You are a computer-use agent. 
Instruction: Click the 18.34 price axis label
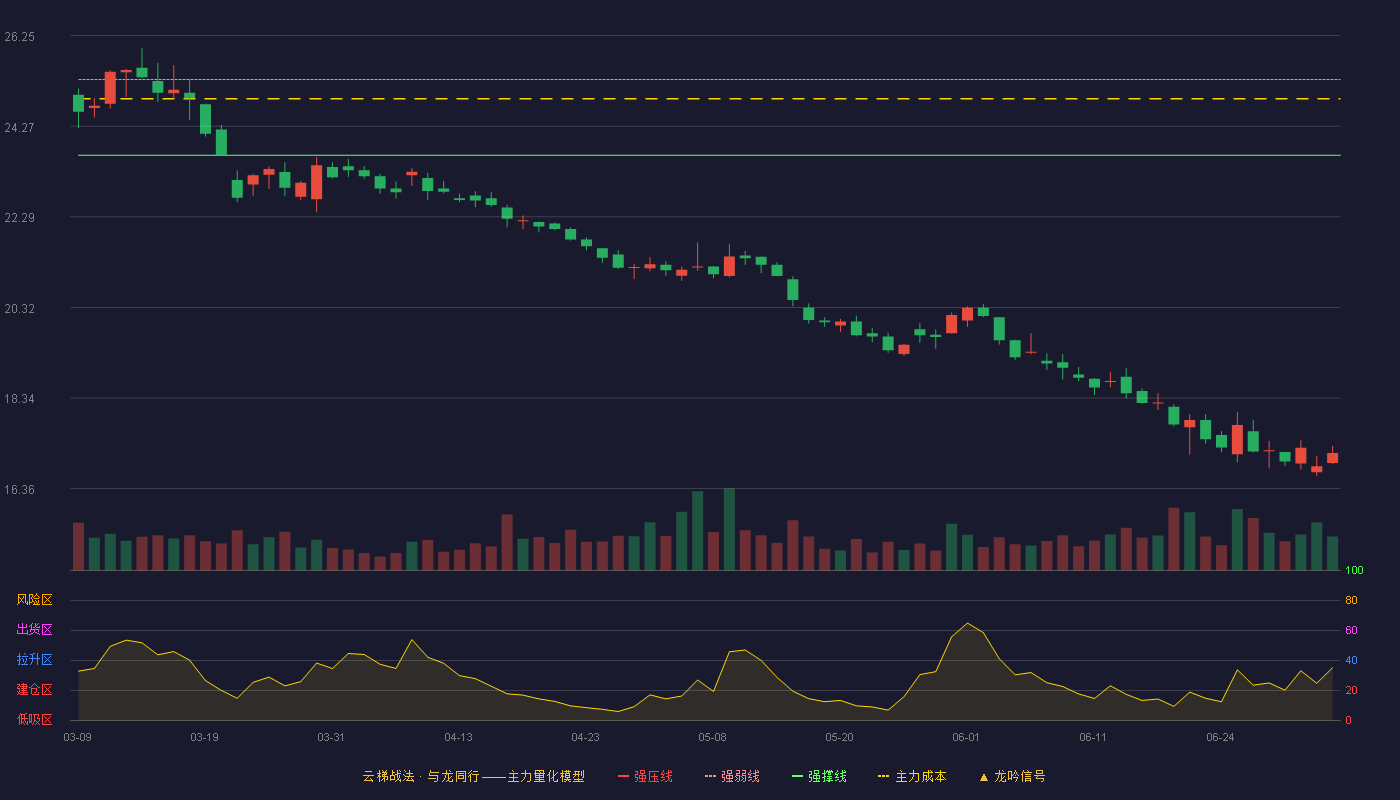point(19,399)
